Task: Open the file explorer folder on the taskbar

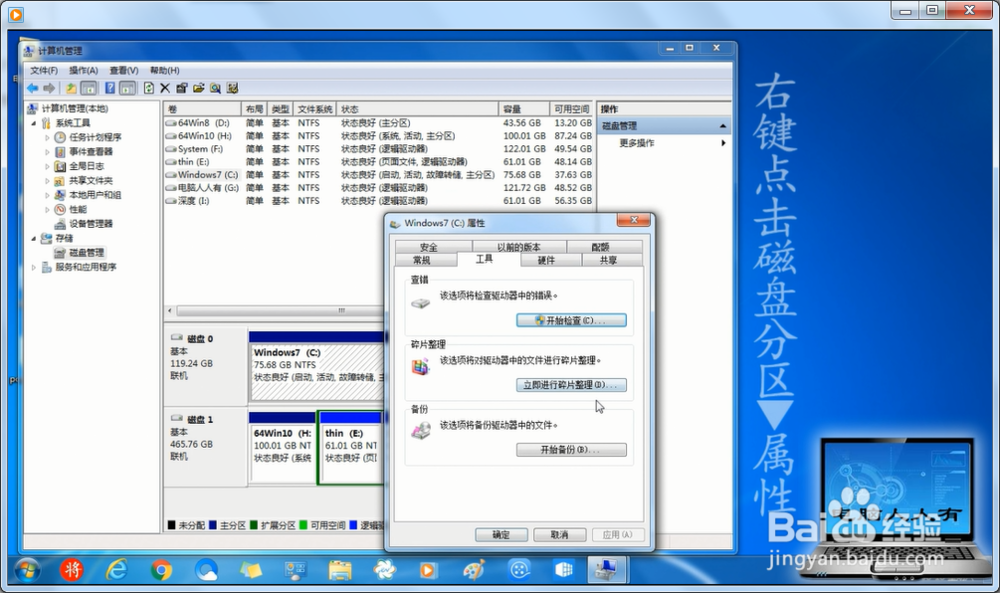Action: [x=340, y=569]
